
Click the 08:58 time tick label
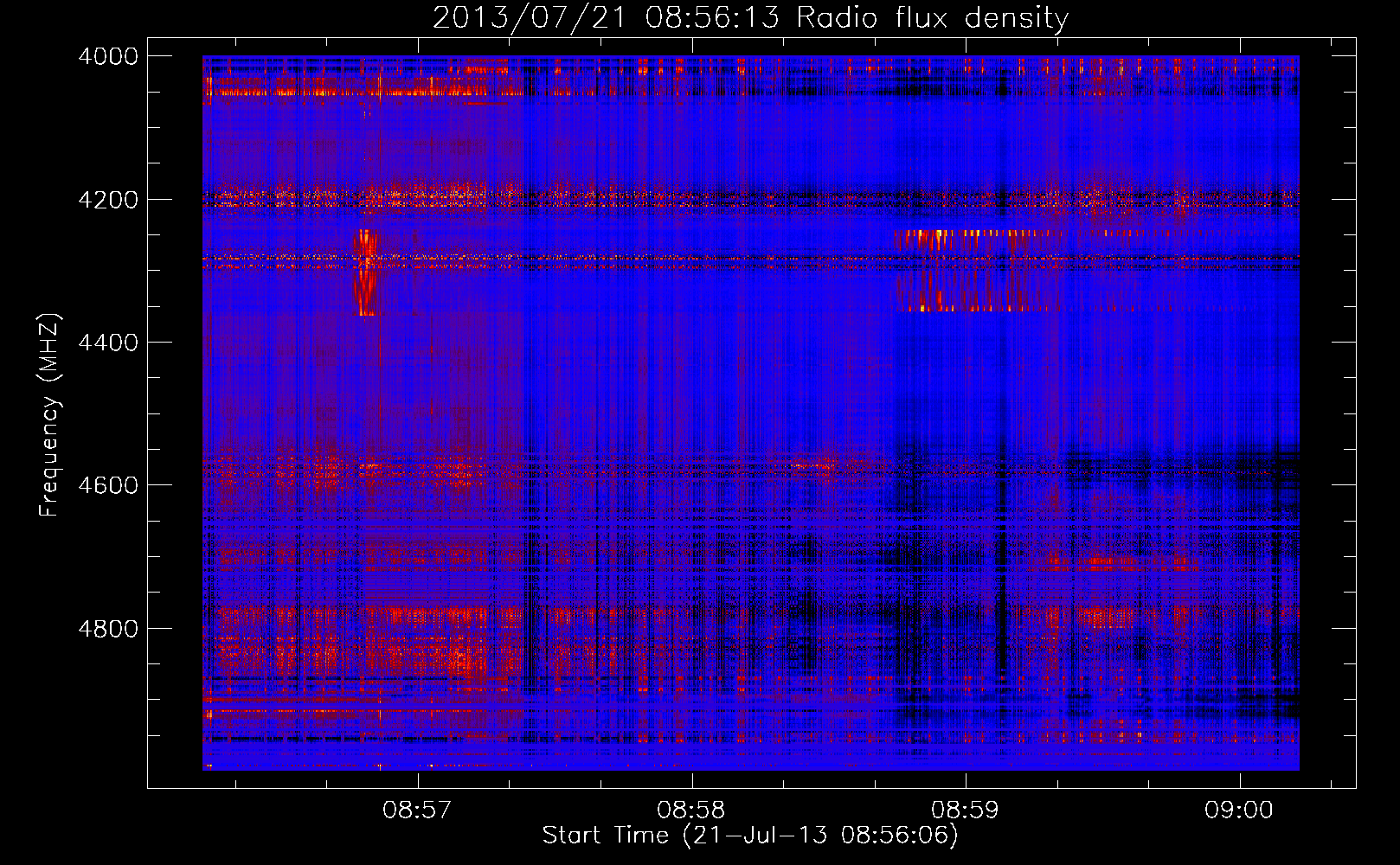[x=691, y=810]
